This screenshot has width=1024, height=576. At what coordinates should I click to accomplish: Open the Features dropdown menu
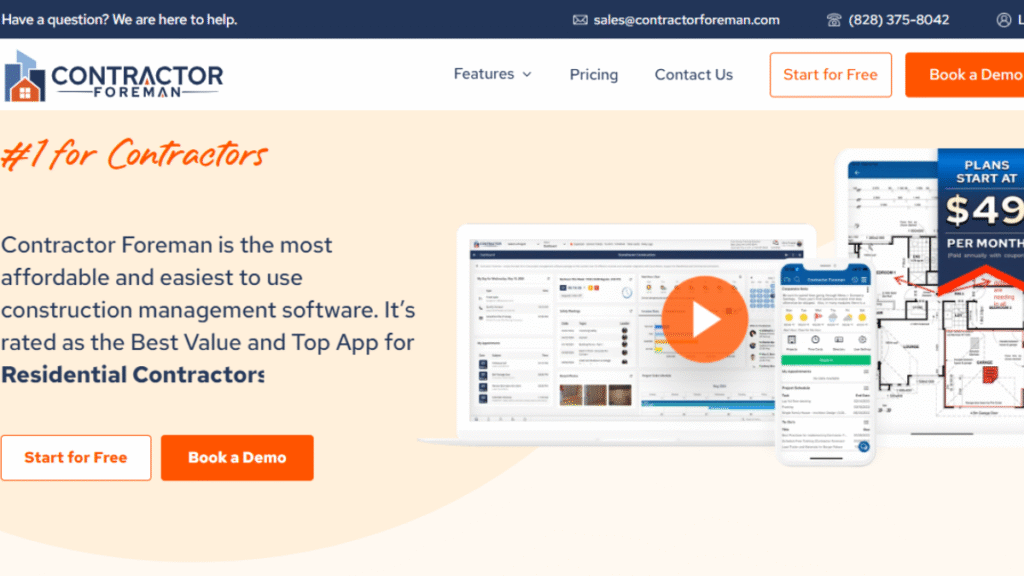(484, 74)
